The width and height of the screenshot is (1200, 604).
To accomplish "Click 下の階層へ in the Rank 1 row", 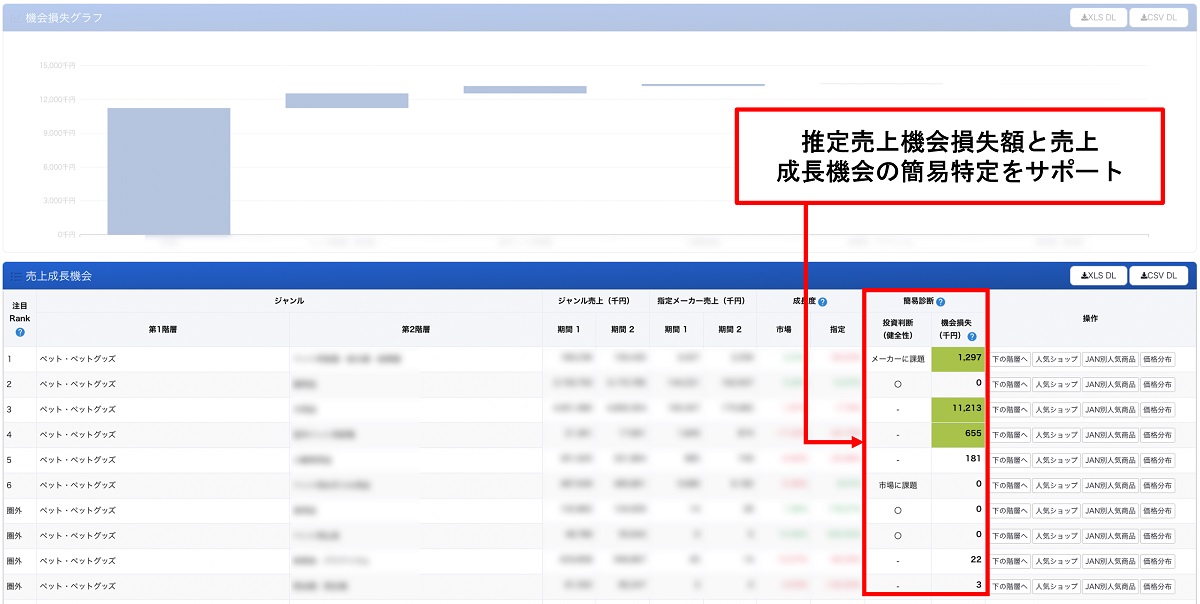I will click(1009, 359).
